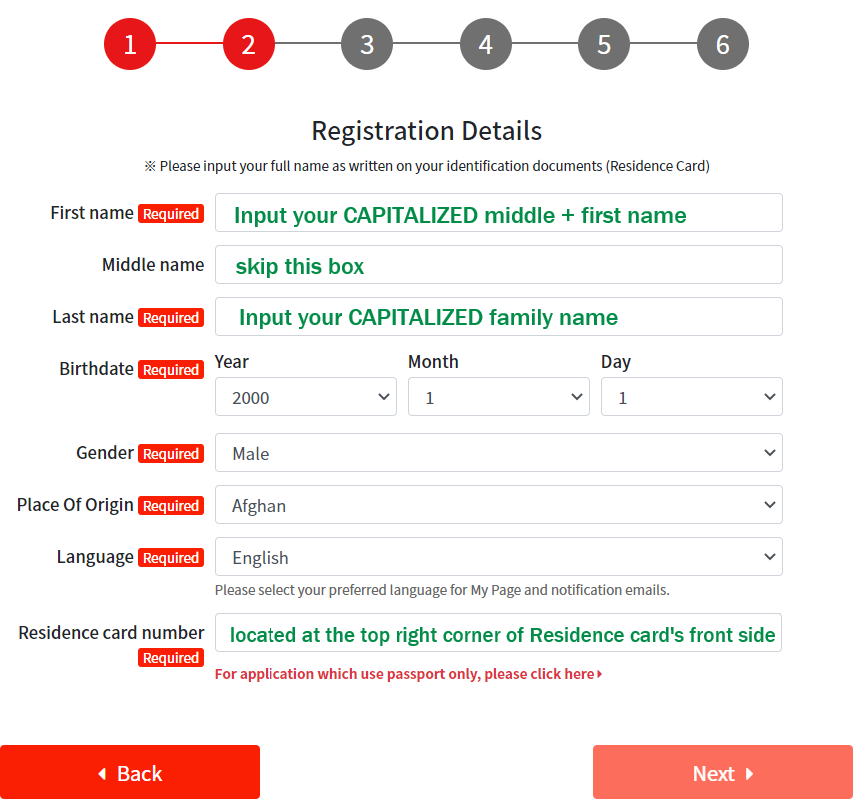Jump to step 3 circle
Viewport: 860px width, 807px height.
click(367, 44)
